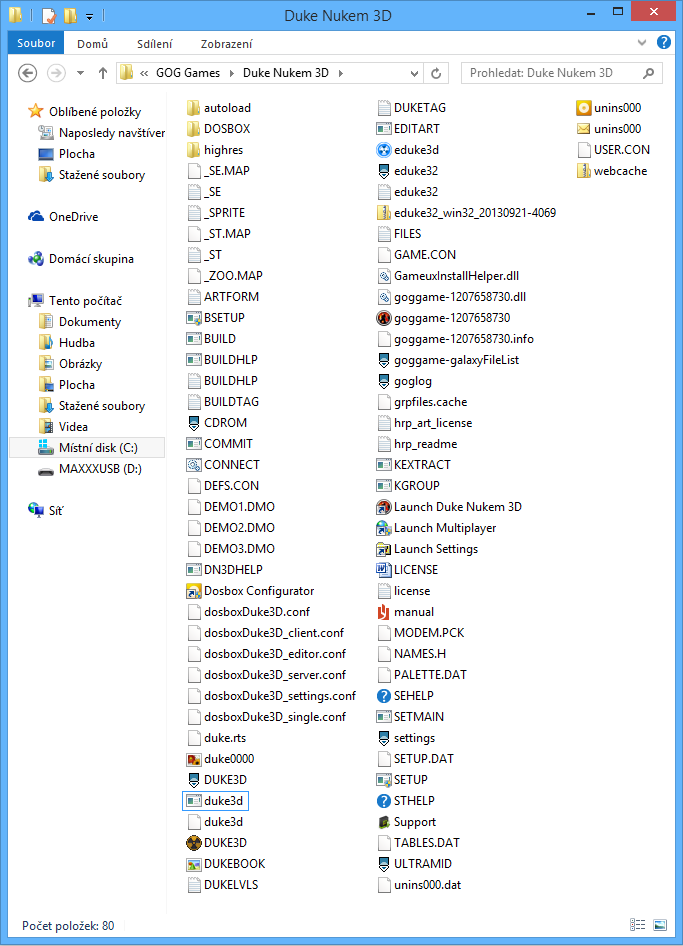The image size is (683, 946).
Task: Click GOG Games in the address path
Action: (x=188, y=73)
